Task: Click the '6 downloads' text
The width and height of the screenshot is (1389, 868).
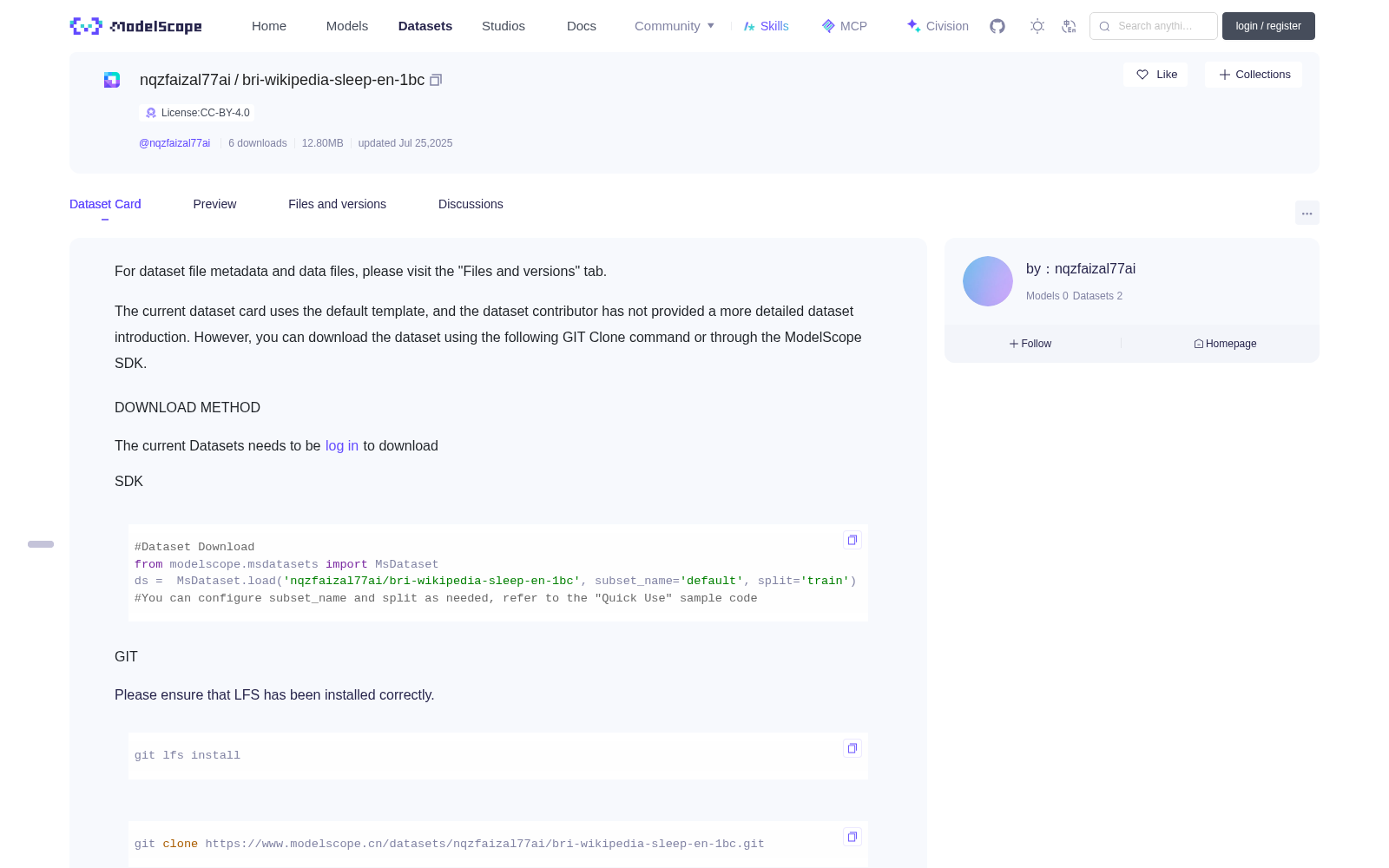Action: click(x=258, y=143)
